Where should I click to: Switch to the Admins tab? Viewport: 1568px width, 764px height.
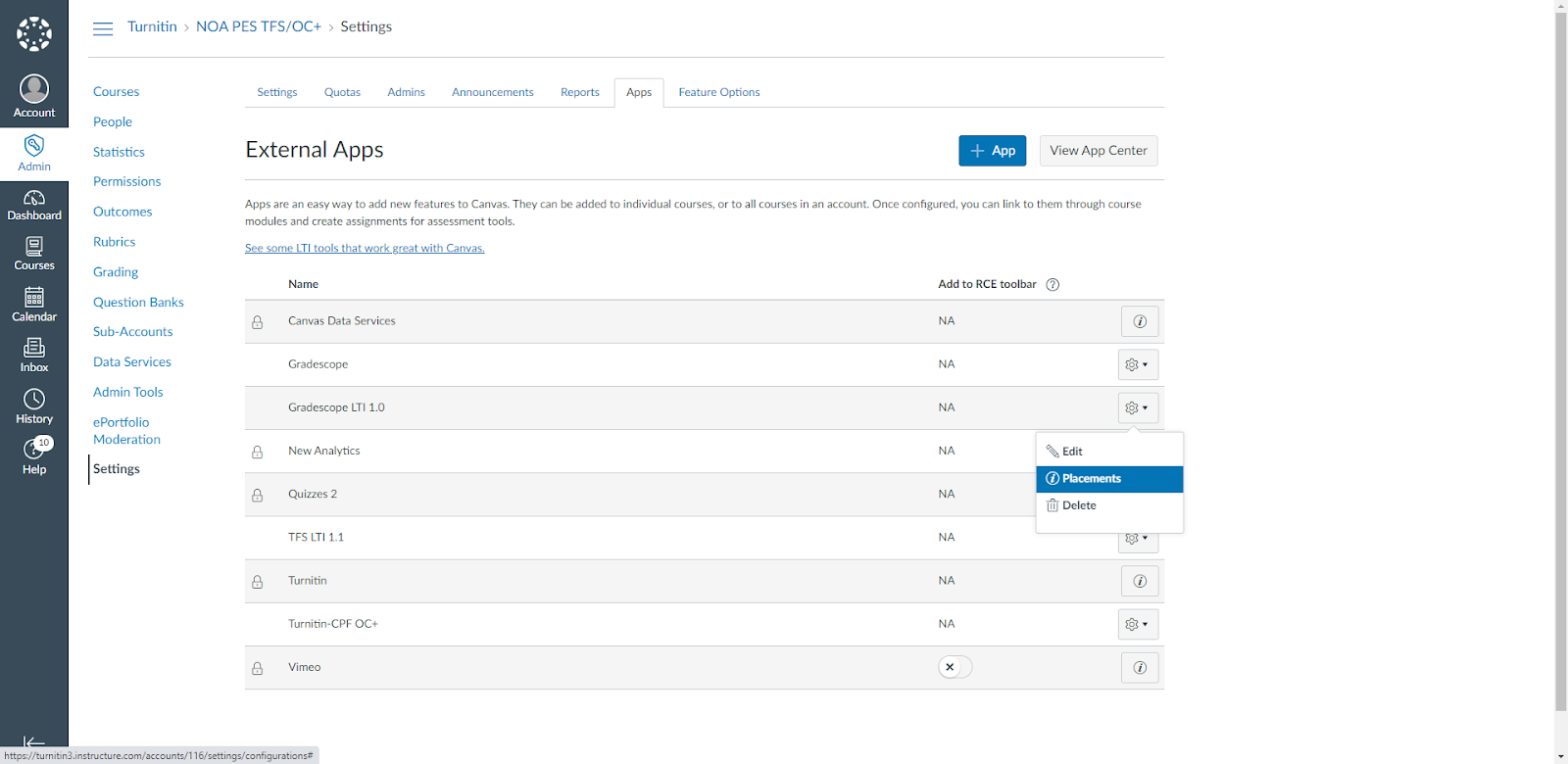[x=406, y=92]
